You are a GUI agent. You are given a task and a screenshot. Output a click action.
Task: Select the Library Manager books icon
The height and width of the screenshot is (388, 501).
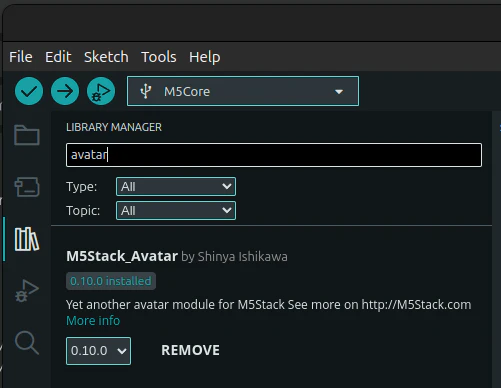[27, 239]
